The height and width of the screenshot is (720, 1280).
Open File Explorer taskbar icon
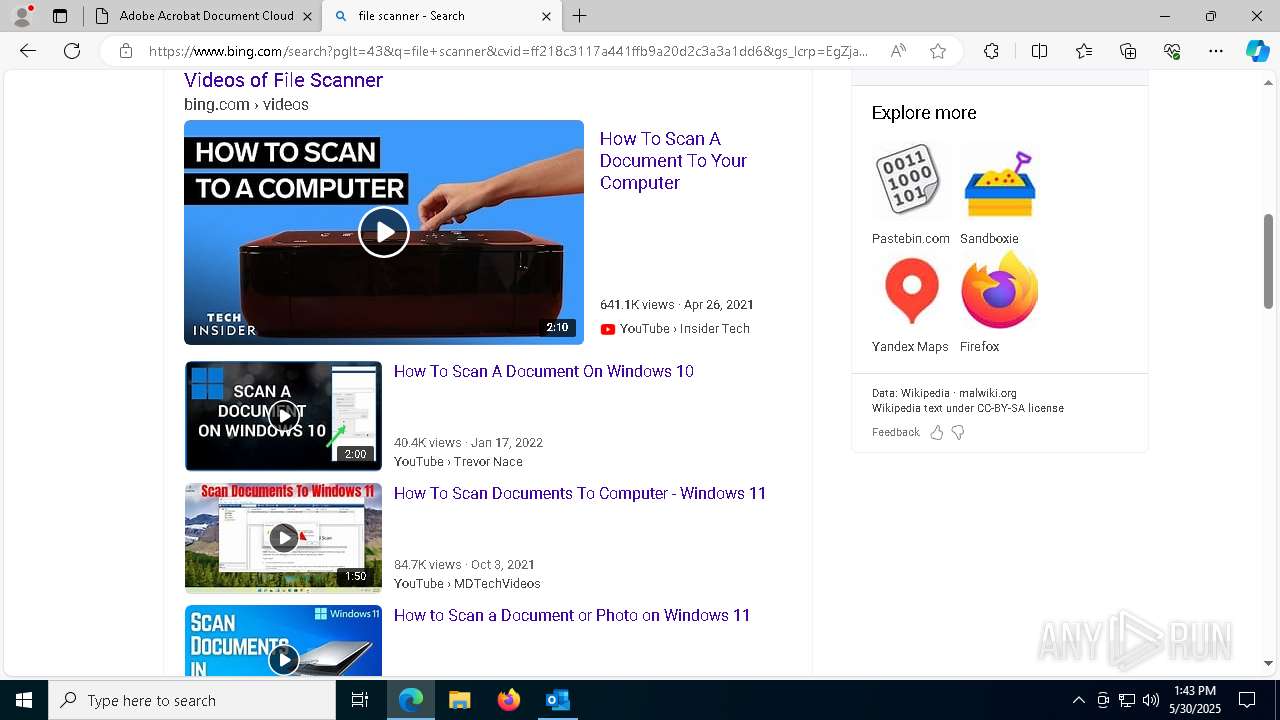click(x=460, y=700)
